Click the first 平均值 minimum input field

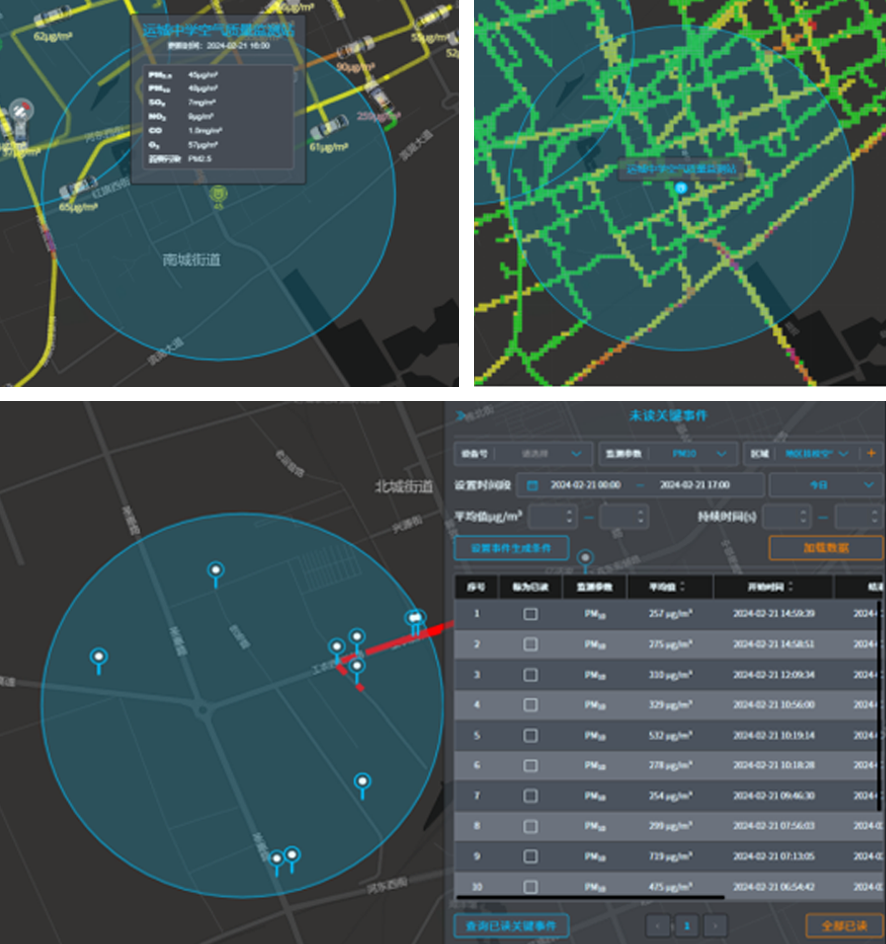point(552,517)
